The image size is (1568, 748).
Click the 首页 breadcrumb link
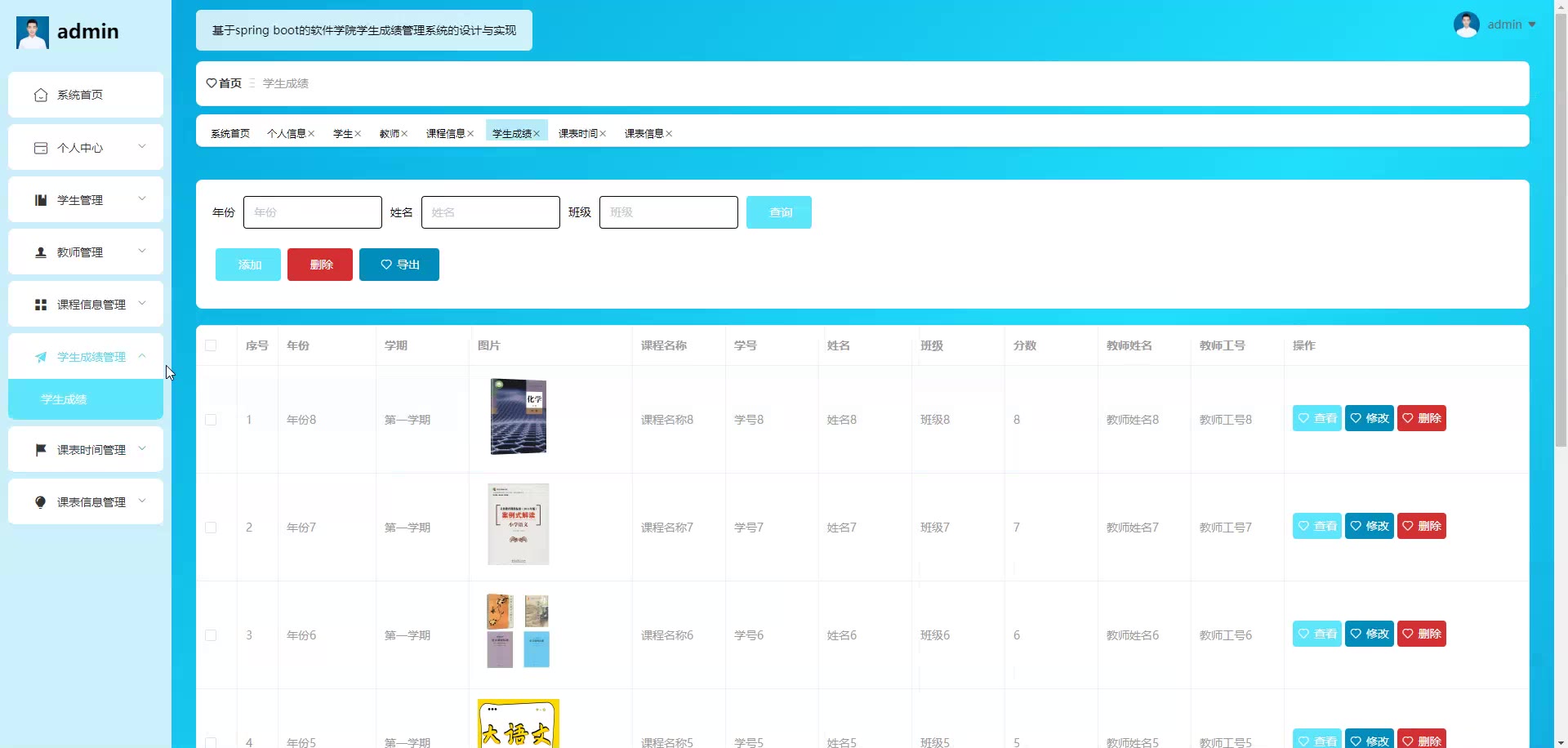[230, 83]
